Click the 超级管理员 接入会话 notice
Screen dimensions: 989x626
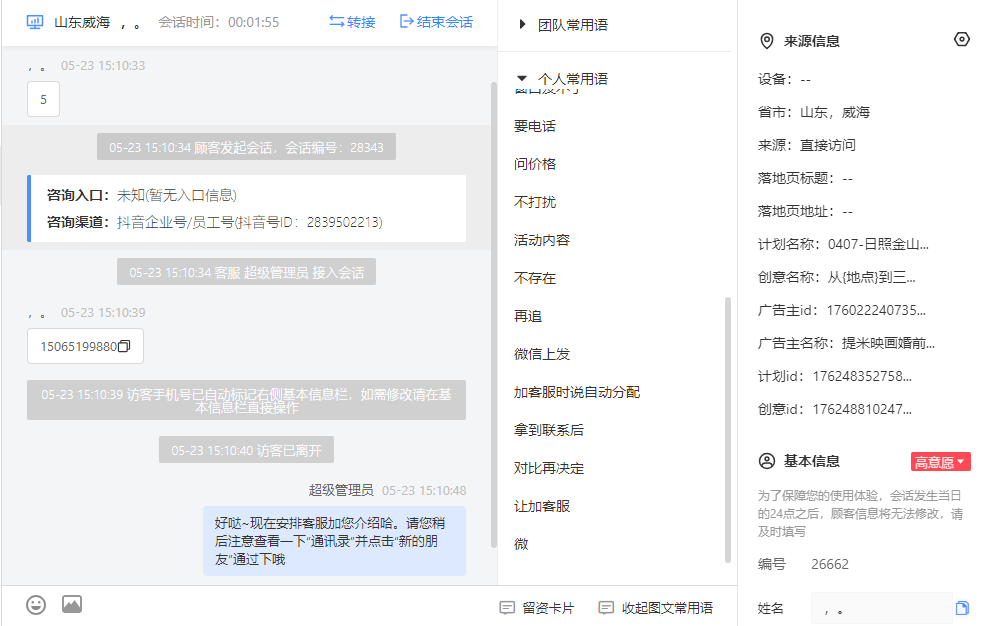[x=246, y=272]
